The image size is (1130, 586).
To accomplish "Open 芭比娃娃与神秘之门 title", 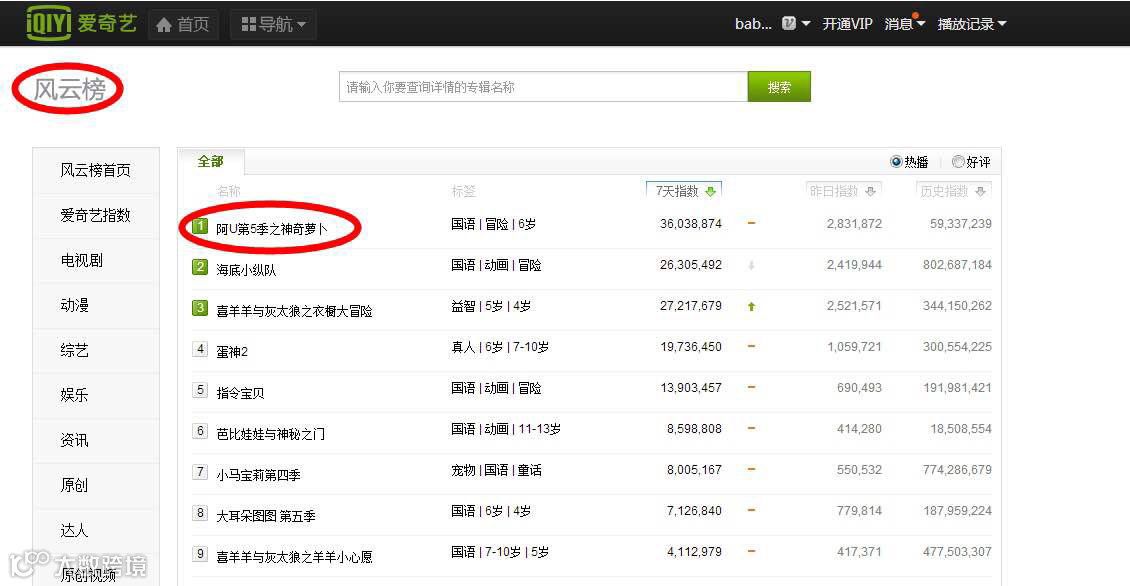I will pos(270,435).
